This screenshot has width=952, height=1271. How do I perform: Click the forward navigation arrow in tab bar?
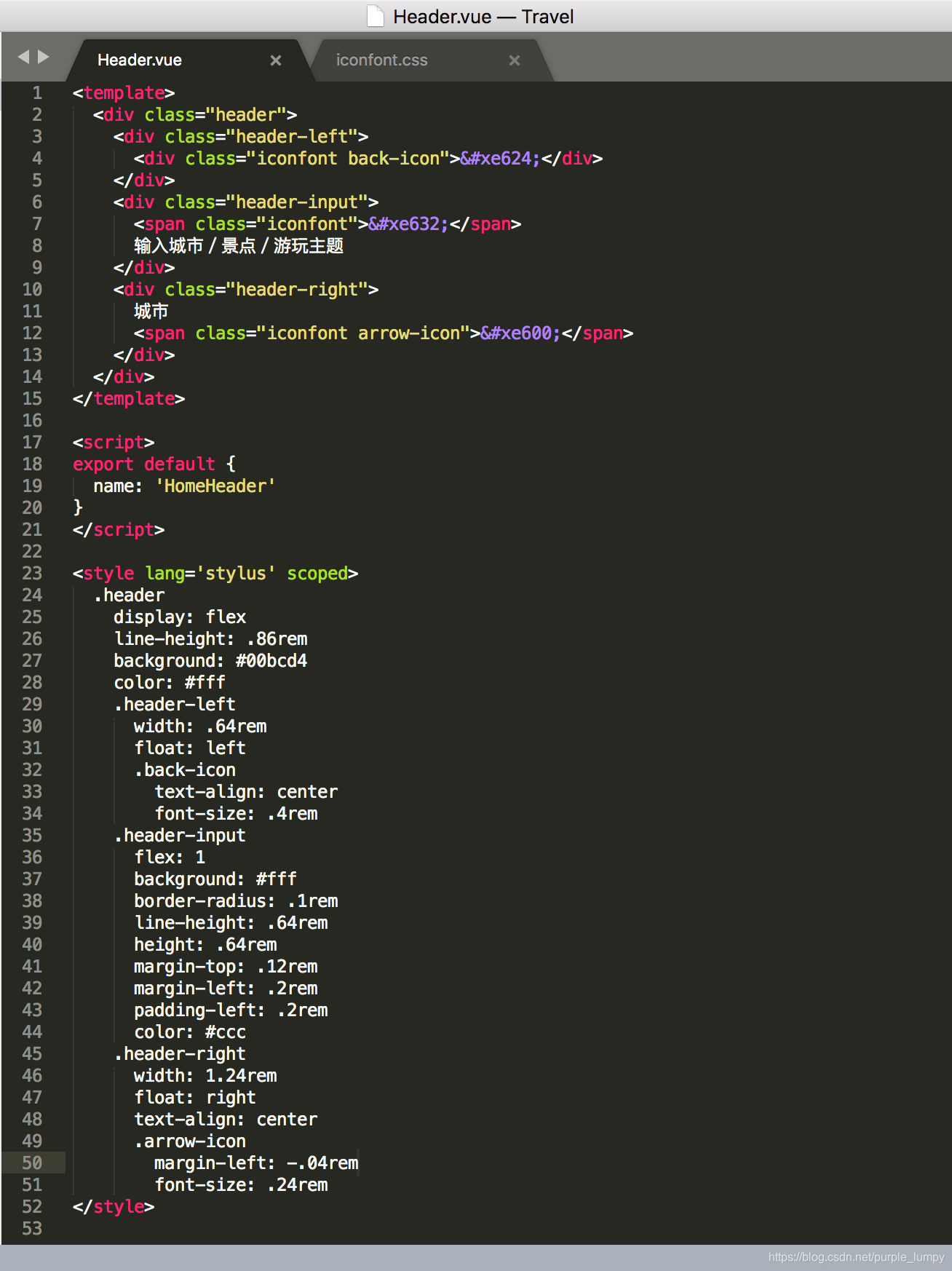[x=44, y=57]
